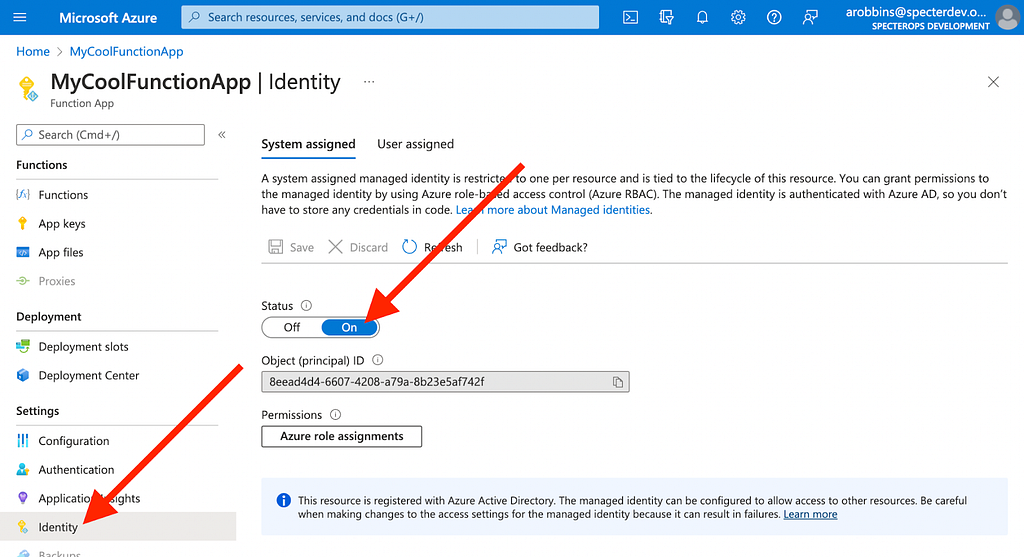This screenshot has height=557, width=1024.
Task: Close the Identity blade with the X
Action: point(993,82)
